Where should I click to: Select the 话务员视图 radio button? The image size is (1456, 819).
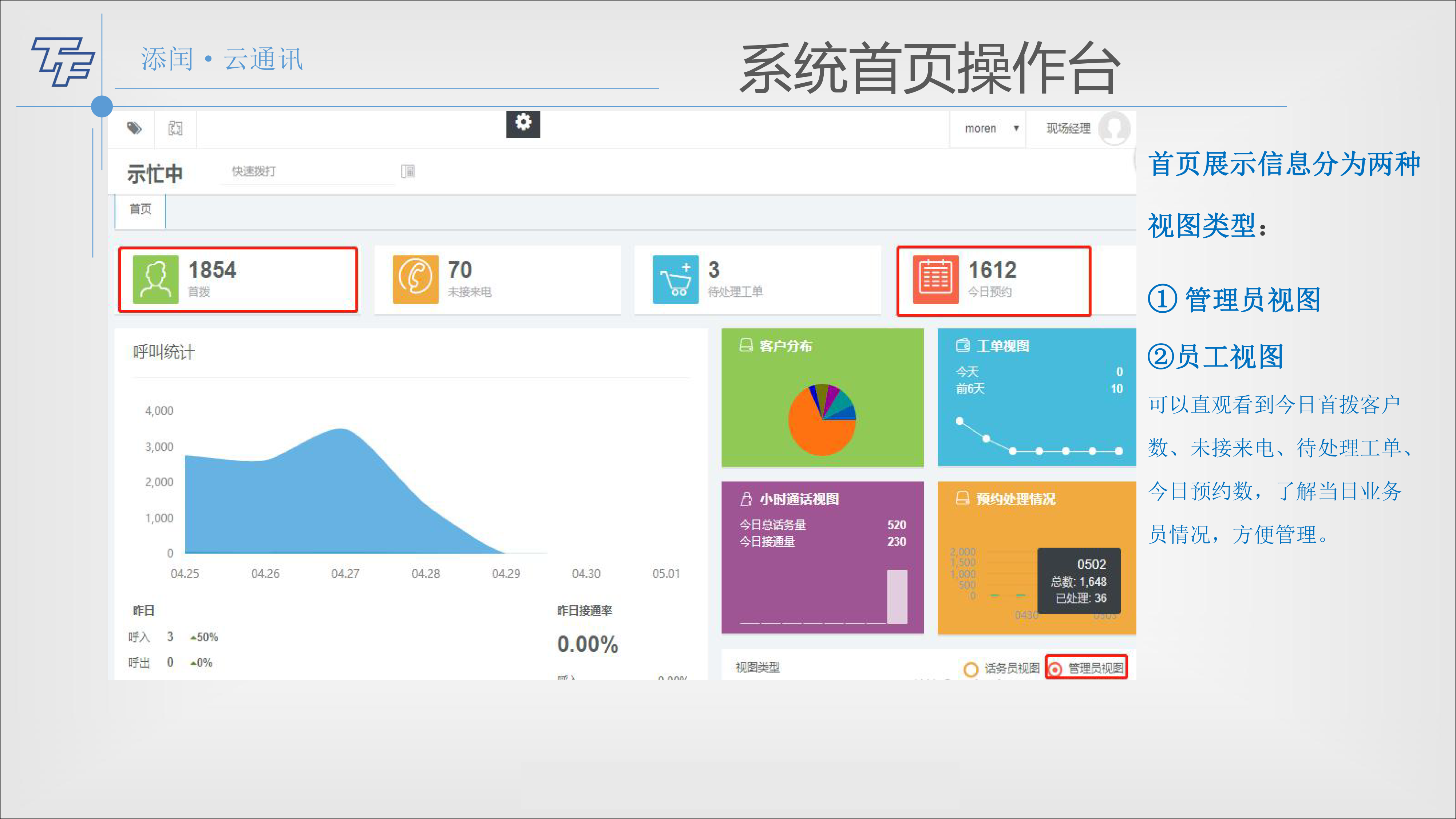[x=970, y=669]
